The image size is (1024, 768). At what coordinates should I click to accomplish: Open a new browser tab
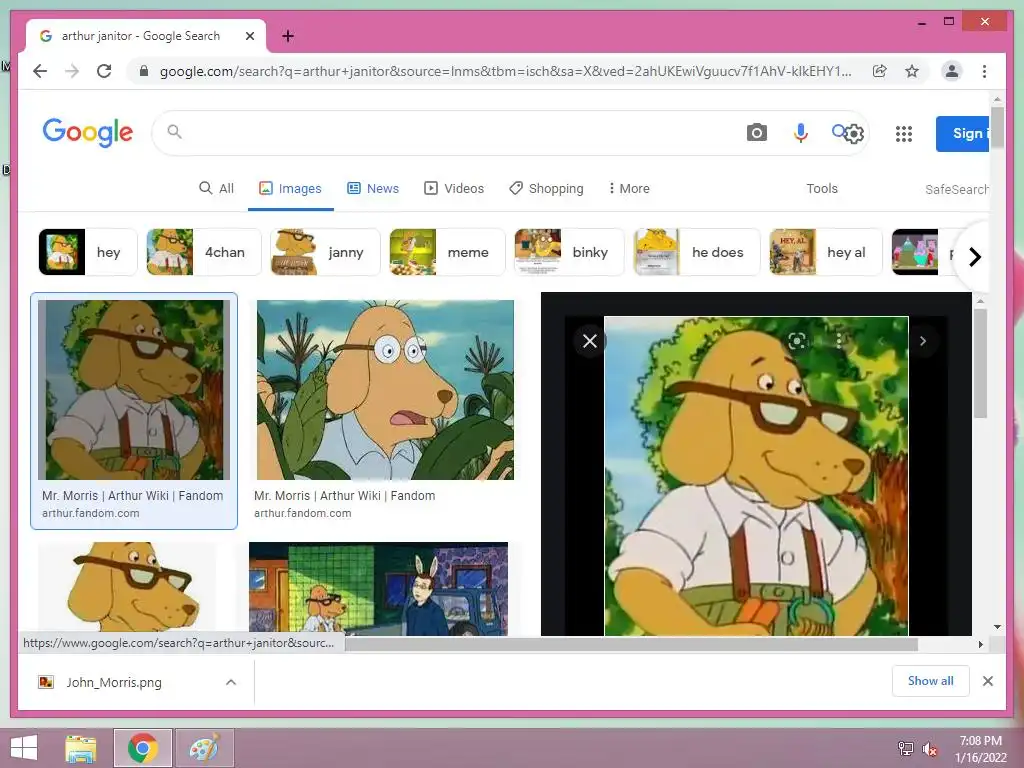287,36
